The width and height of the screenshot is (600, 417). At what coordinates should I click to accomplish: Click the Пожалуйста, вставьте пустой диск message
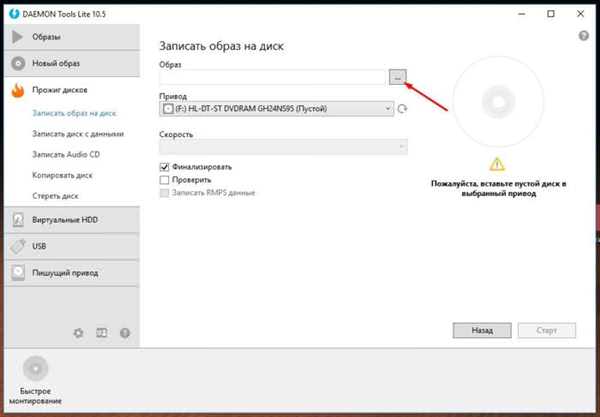coord(498,189)
